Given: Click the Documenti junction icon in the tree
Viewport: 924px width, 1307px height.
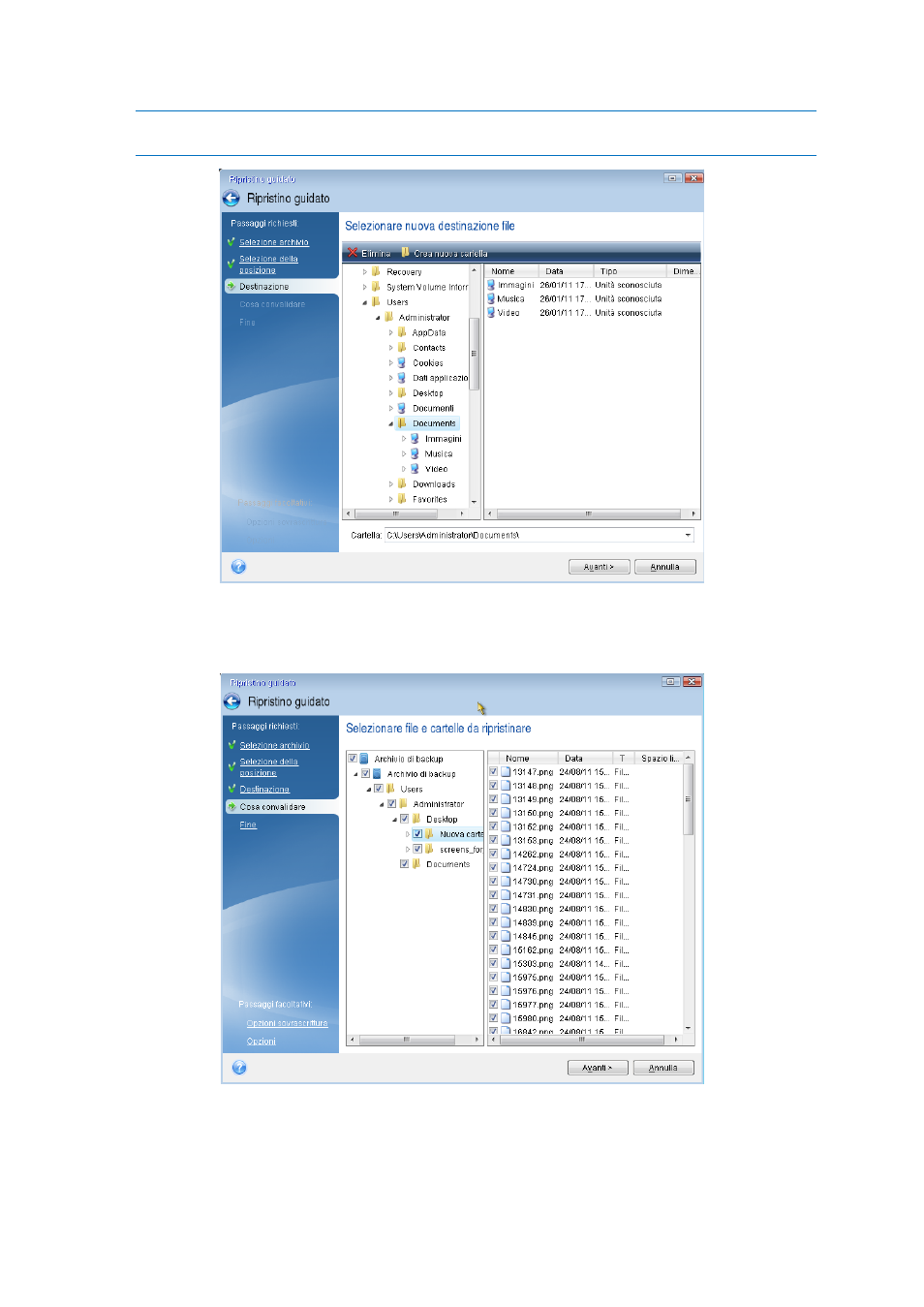Looking at the screenshot, I should coord(402,408).
